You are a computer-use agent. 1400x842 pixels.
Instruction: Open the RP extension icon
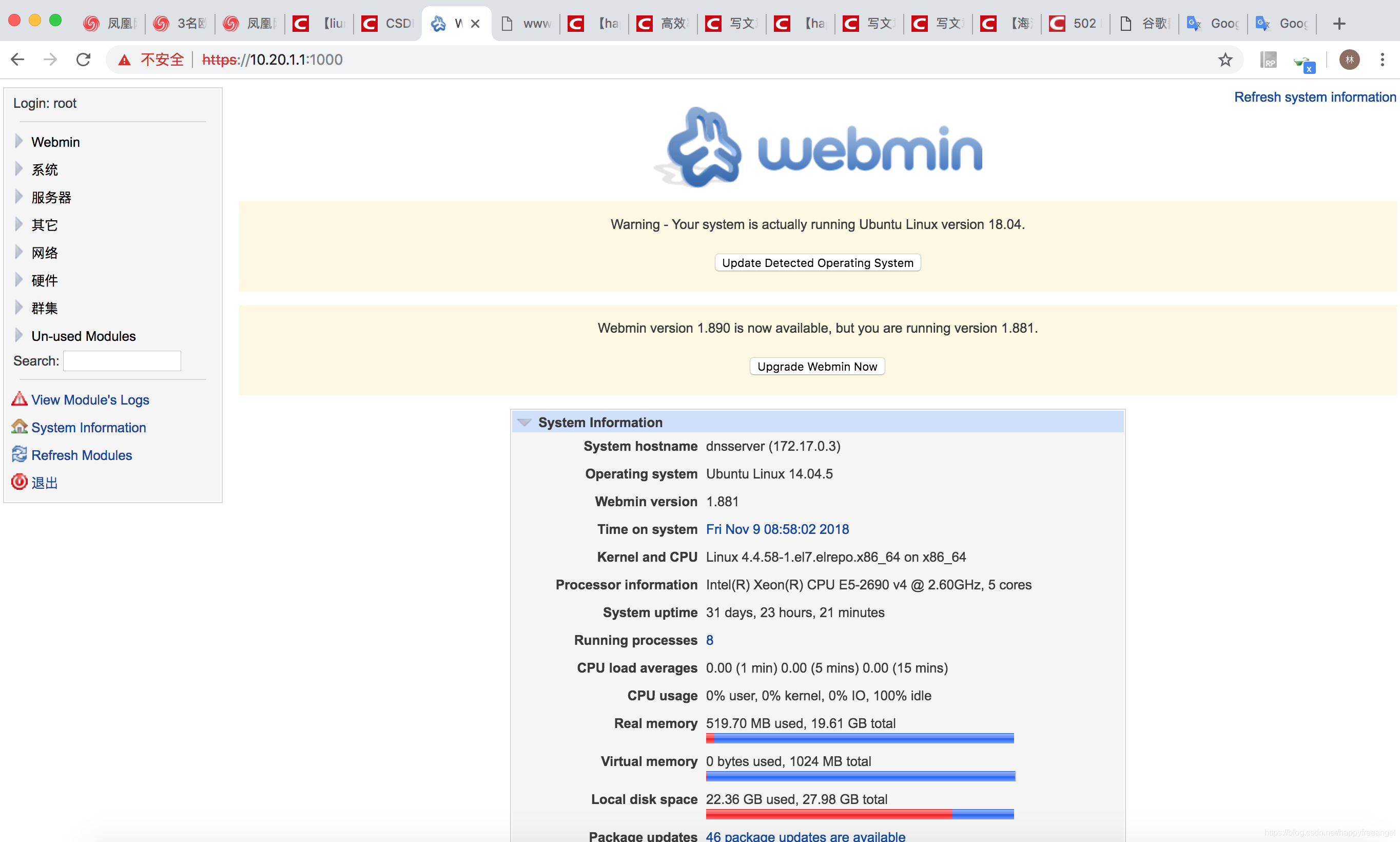coord(1269,60)
